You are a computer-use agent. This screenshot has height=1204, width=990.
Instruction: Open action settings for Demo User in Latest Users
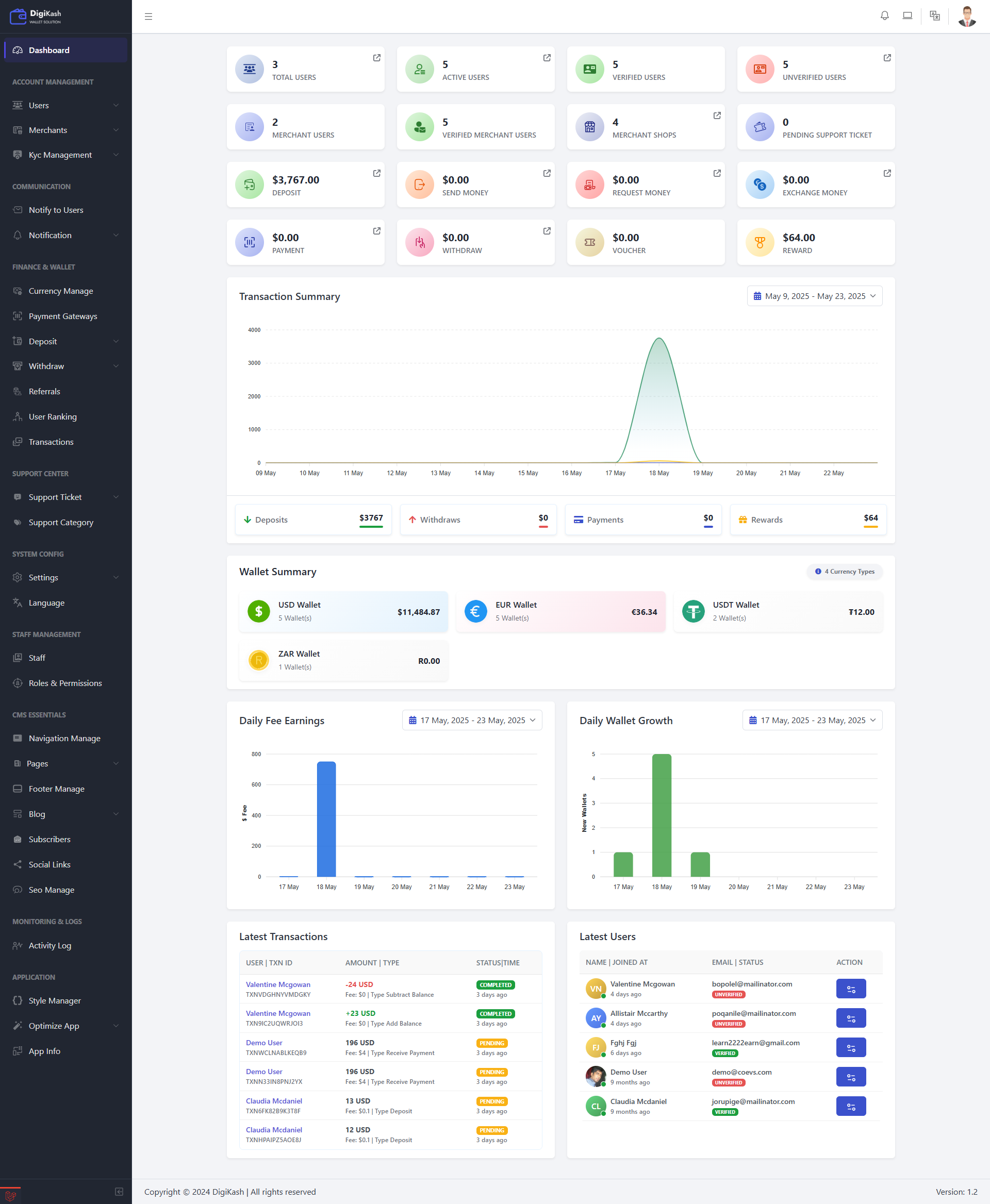[851, 1076]
